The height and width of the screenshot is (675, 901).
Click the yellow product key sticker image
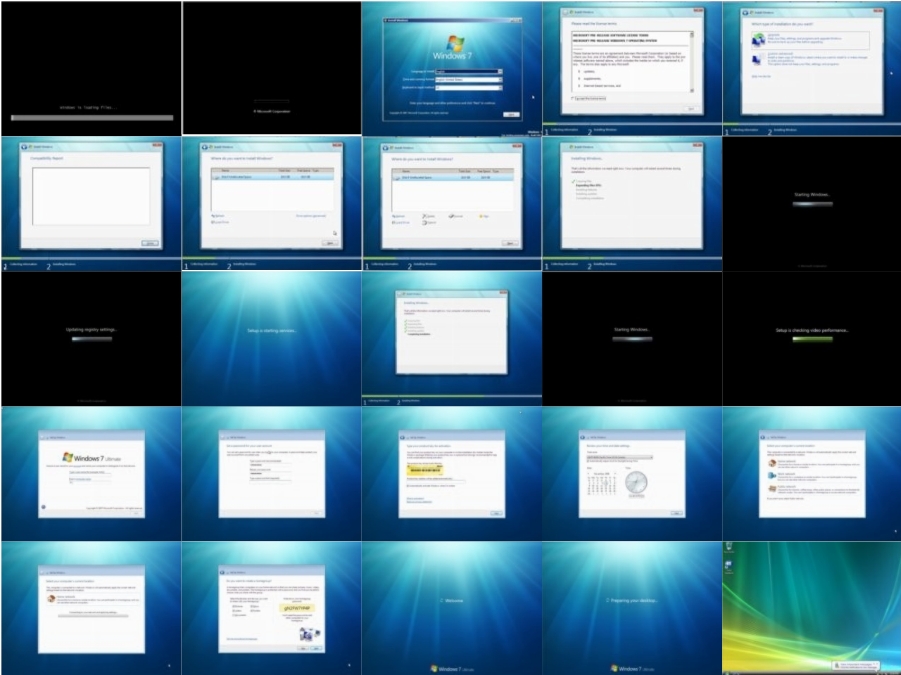(x=425, y=469)
